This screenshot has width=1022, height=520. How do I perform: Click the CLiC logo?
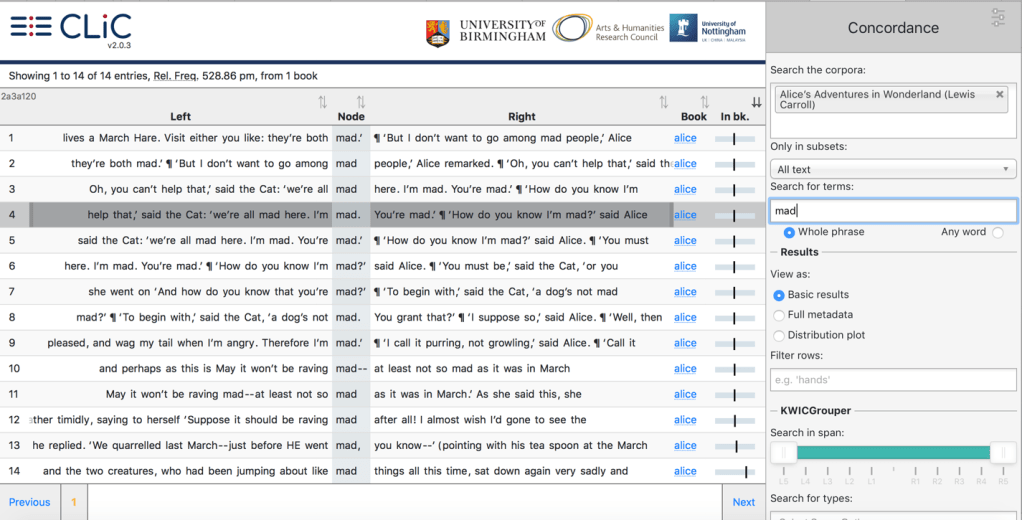(x=70, y=29)
